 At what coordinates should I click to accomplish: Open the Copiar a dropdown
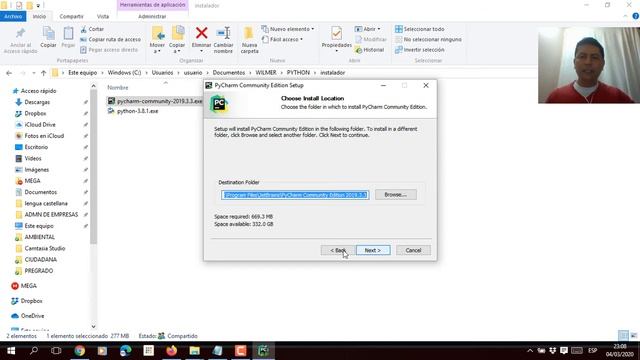(177, 40)
